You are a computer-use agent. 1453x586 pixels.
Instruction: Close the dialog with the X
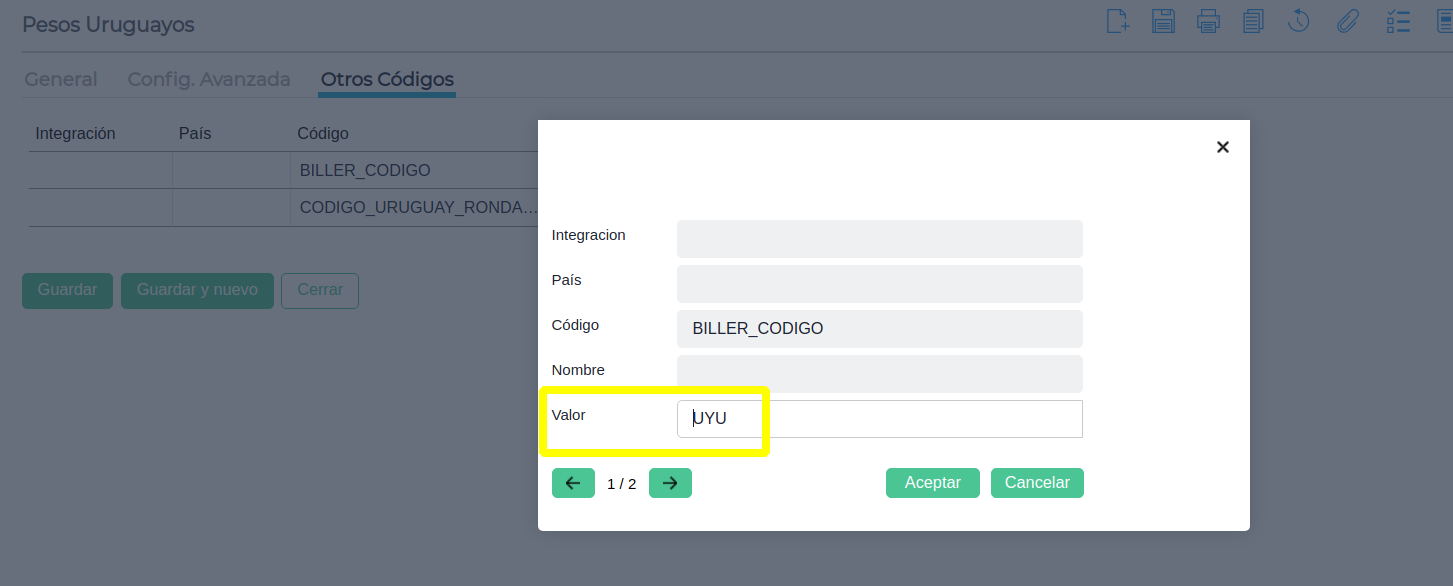pyautogui.click(x=1222, y=147)
